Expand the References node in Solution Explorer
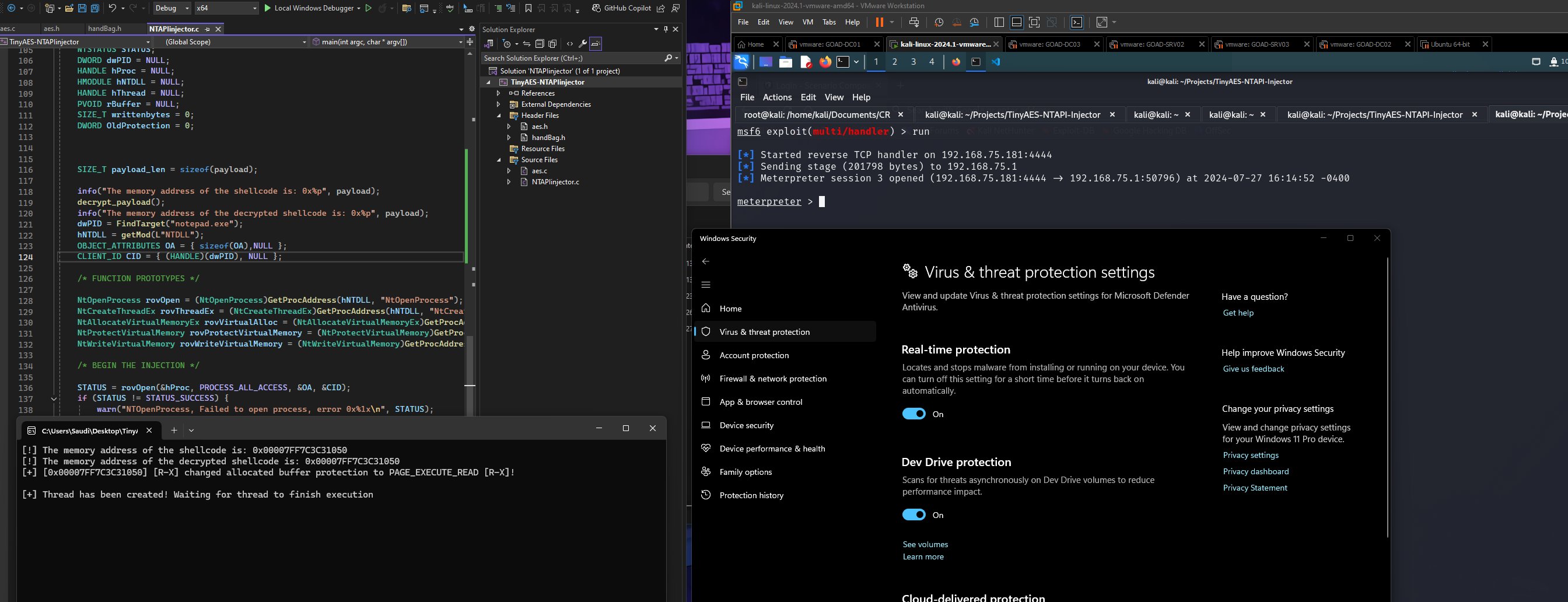1568x602 pixels. point(499,93)
